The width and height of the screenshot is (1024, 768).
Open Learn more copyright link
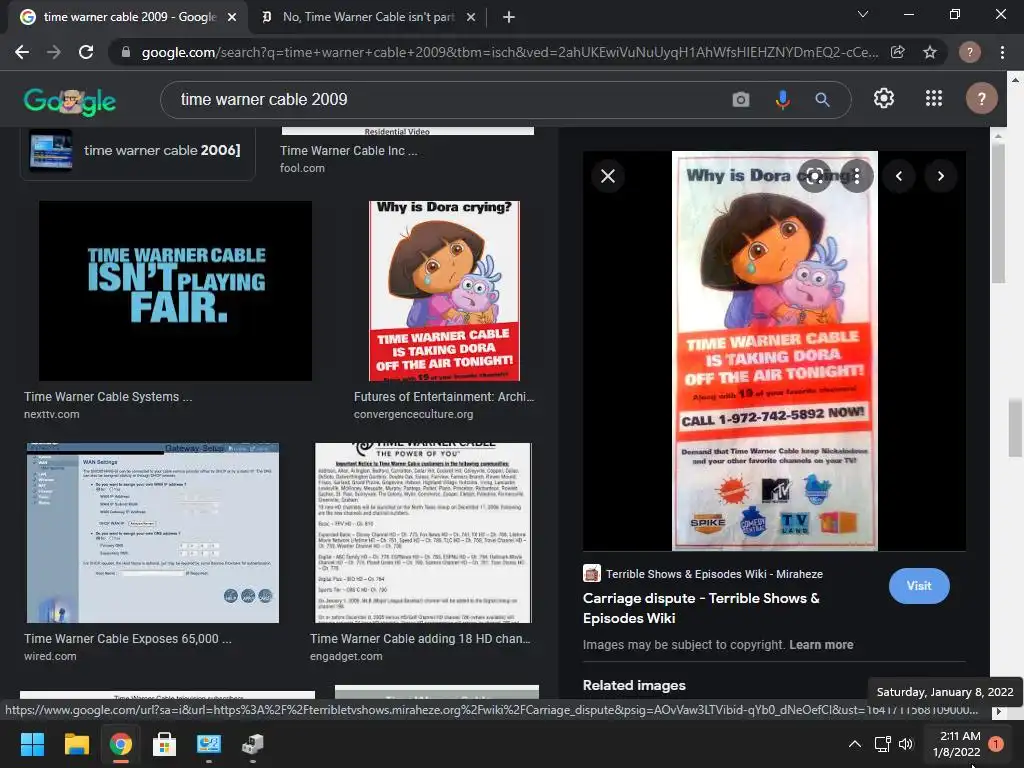(821, 645)
